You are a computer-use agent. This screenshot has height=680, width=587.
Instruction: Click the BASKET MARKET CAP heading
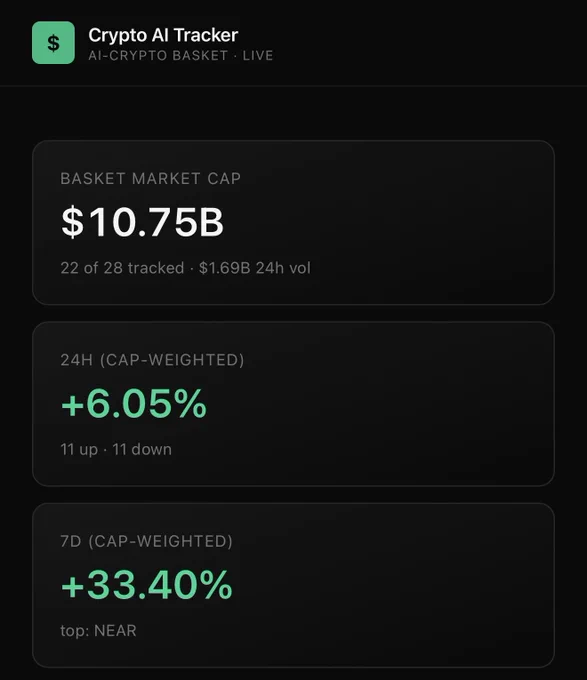pyautogui.click(x=150, y=178)
